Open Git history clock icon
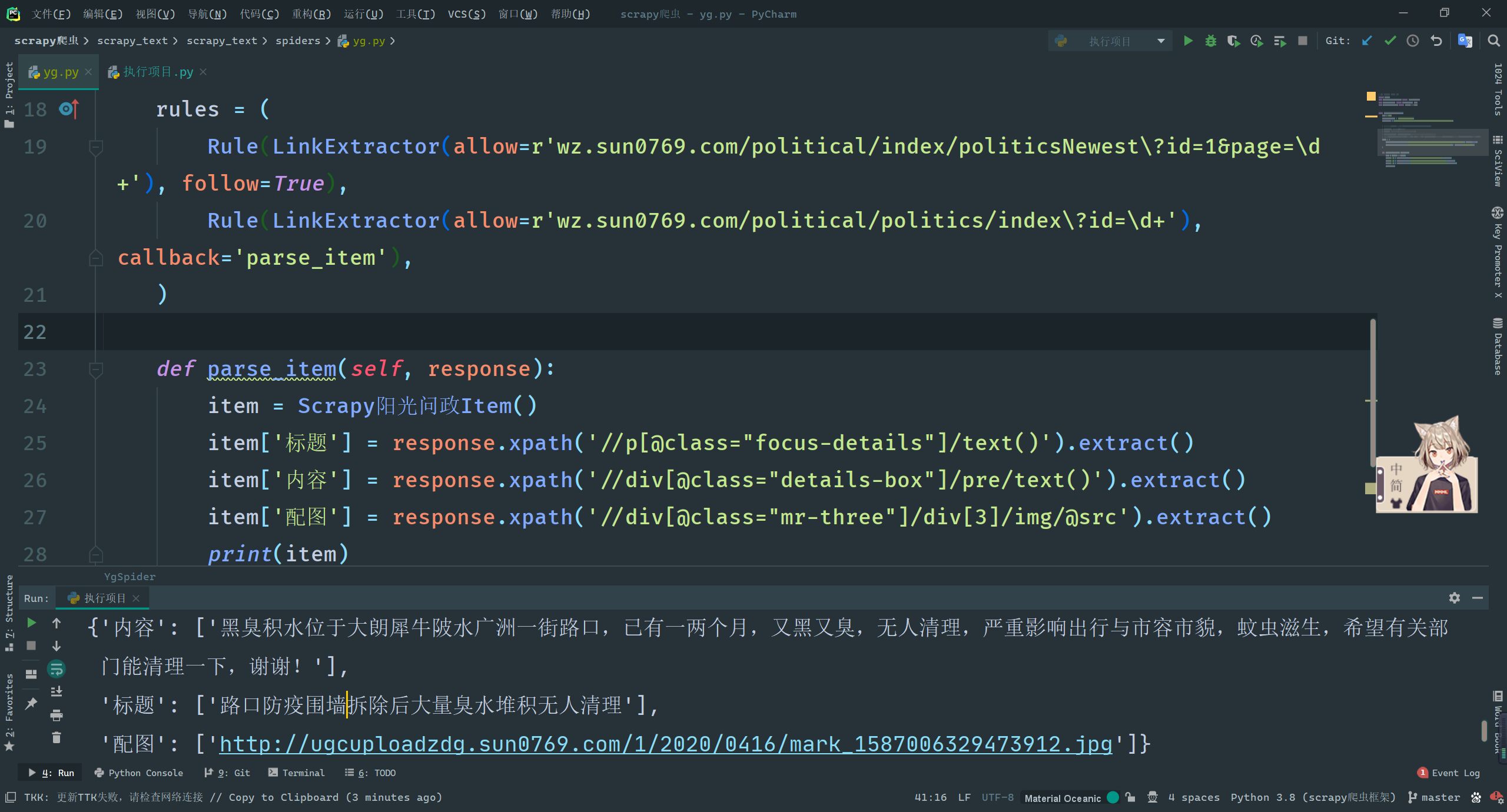The width and height of the screenshot is (1507, 812). (x=1413, y=41)
